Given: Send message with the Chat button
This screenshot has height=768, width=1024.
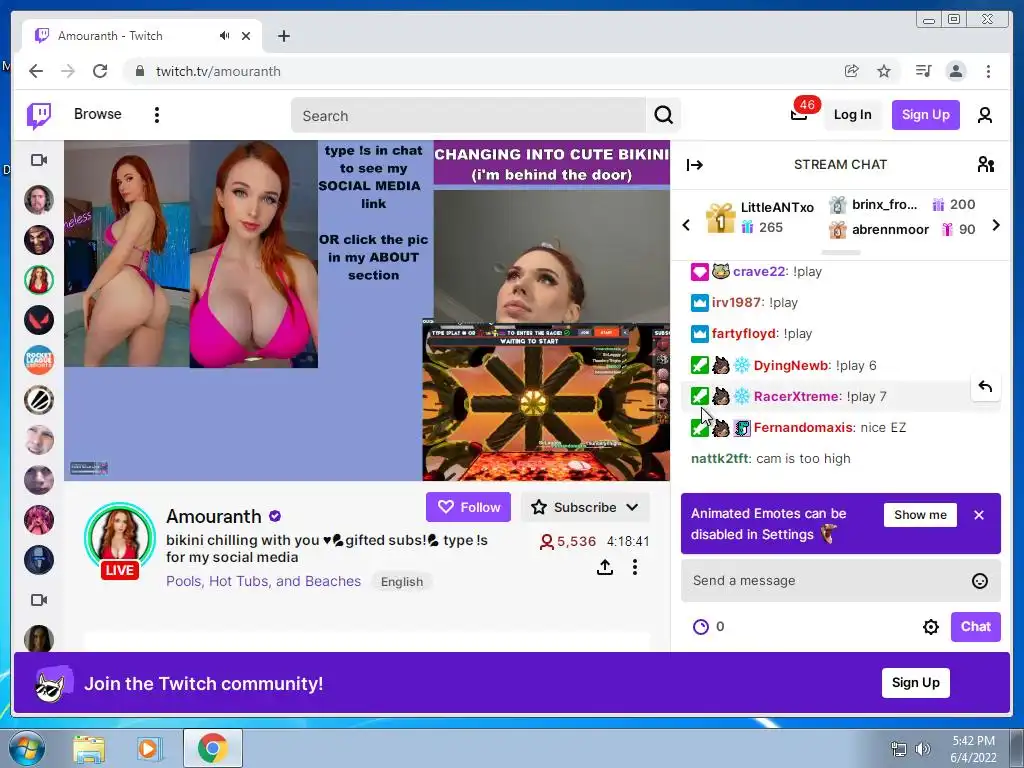Looking at the screenshot, I should (x=976, y=627).
